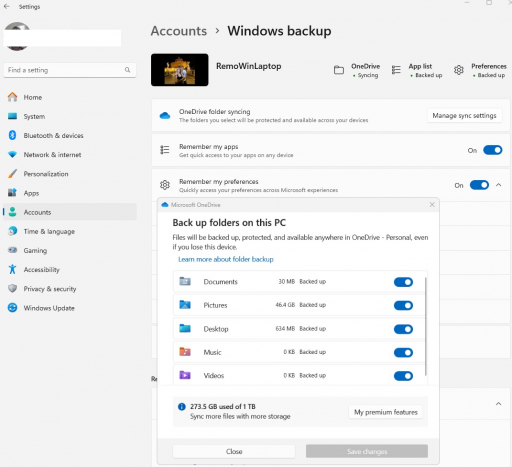Collapse the section chevron beside storage bar
Screen dimensions: 512x467
pos(499,404)
